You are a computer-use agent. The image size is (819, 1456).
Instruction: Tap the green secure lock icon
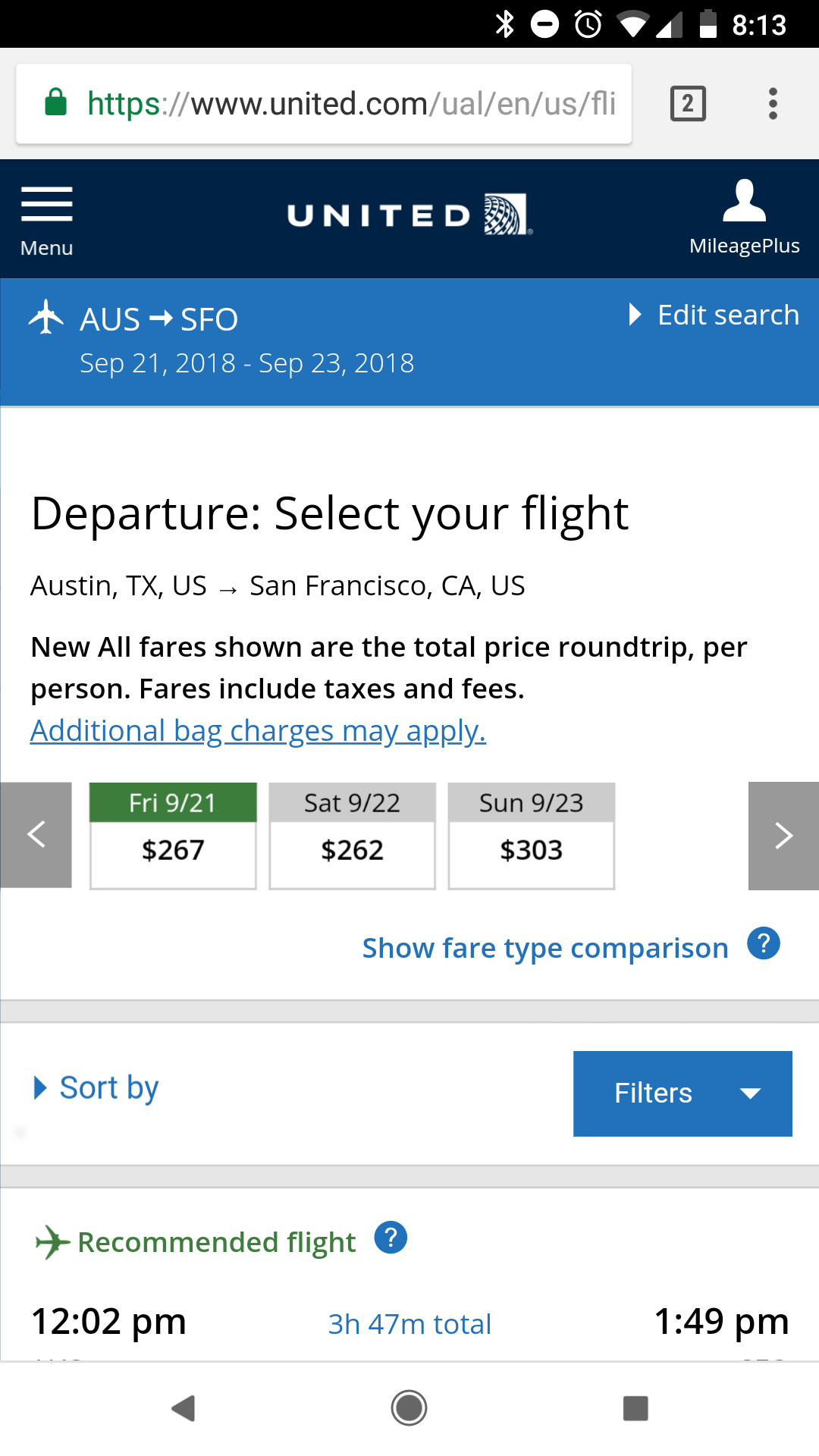click(56, 103)
